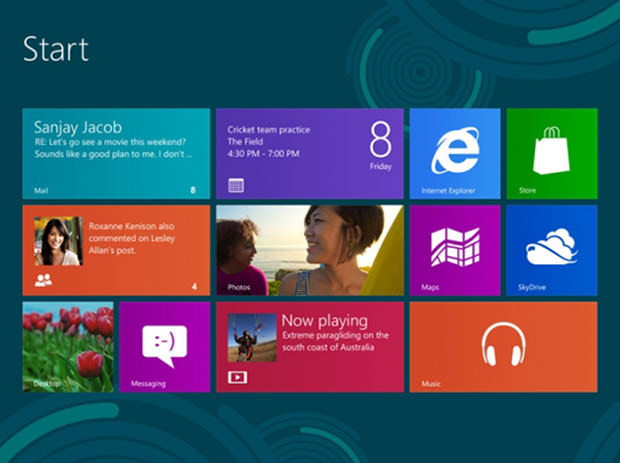Click the video play icon under Now playing
This screenshot has height=463, width=620.
237,377
